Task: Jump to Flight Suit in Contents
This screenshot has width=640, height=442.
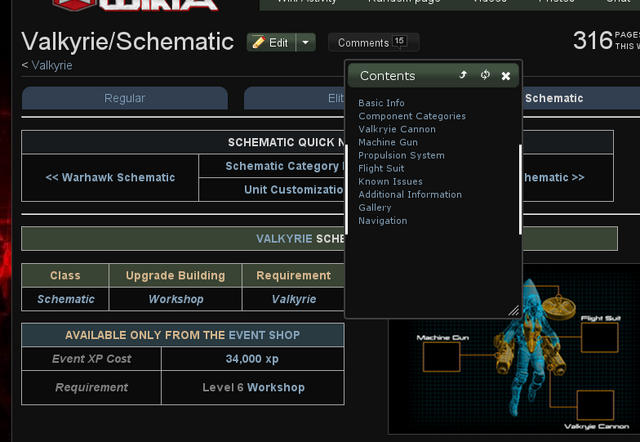Action: (381, 168)
